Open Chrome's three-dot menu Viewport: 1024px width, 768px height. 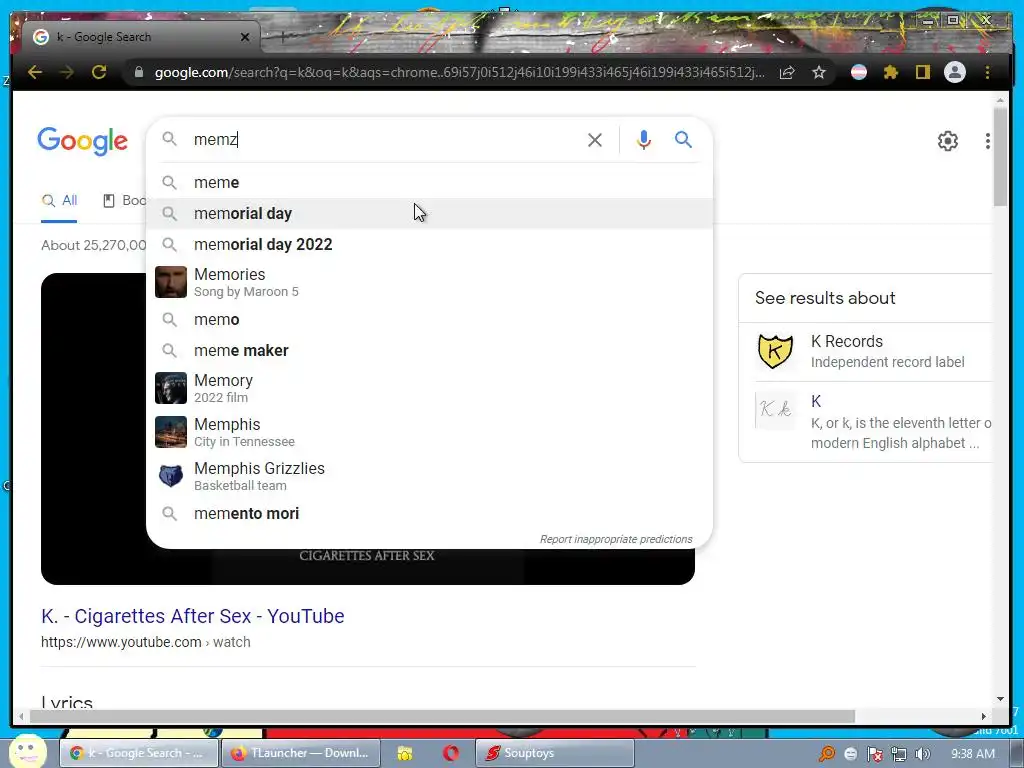click(x=987, y=72)
